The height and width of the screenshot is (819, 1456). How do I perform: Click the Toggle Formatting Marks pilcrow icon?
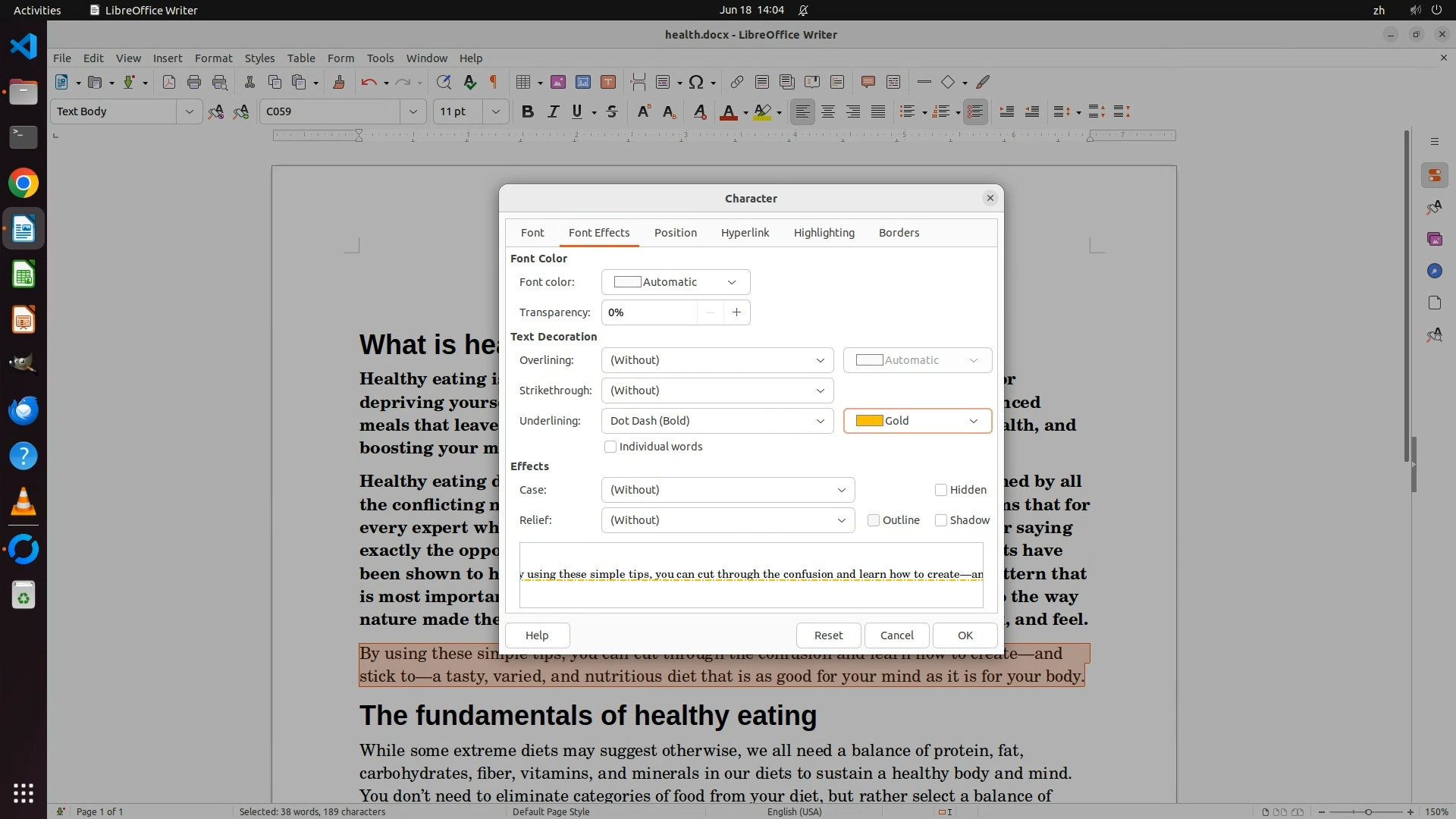[494, 83]
